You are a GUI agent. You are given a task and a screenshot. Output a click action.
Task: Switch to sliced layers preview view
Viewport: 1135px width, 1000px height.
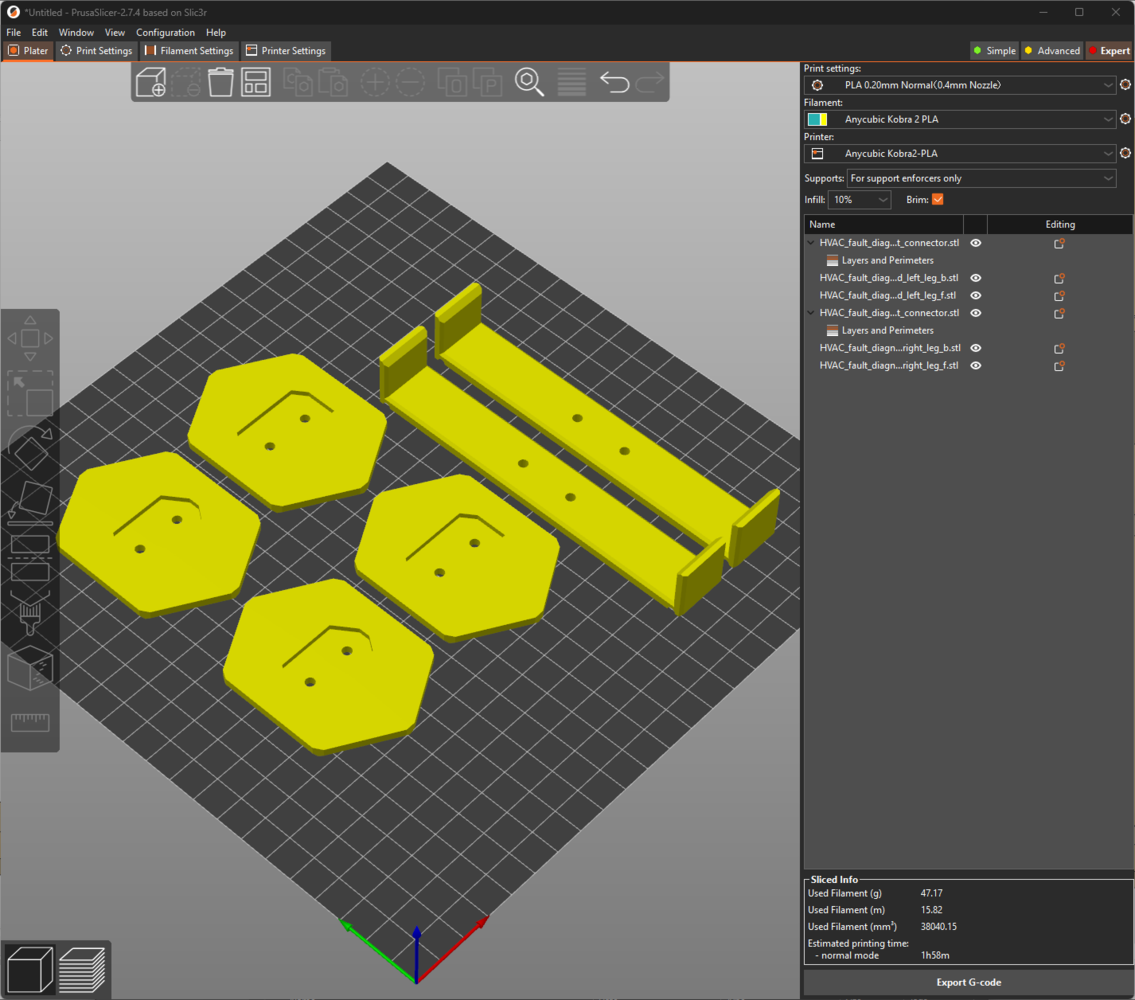click(82, 969)
